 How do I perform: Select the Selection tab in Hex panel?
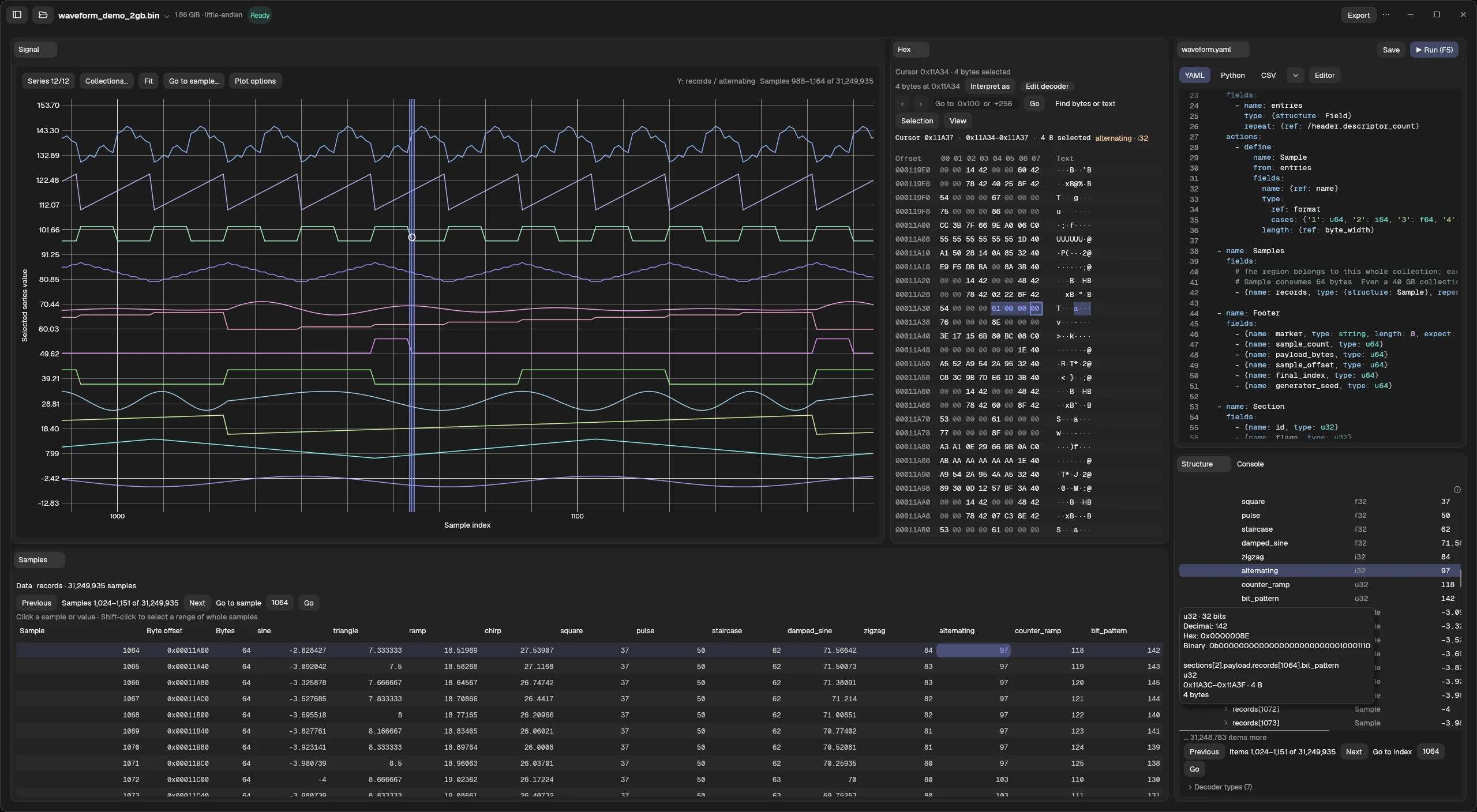click(x=917, y=121)
